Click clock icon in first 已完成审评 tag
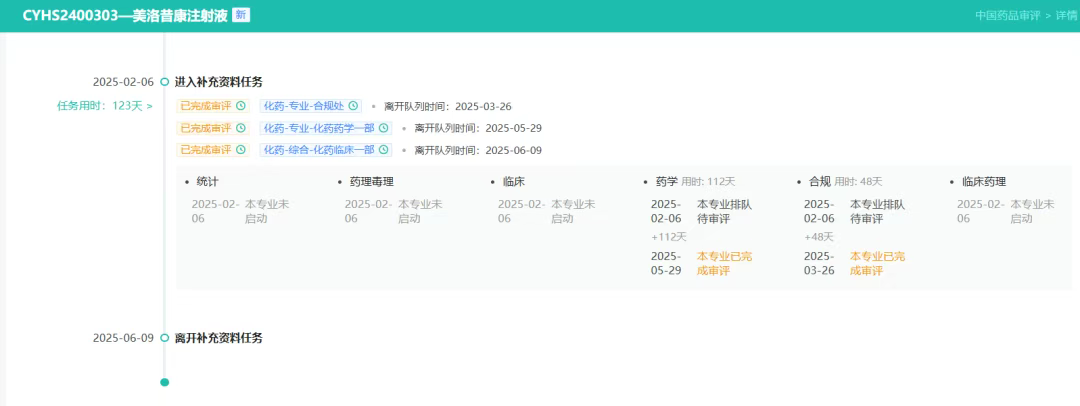The height and width of the screenshot is (406, 1080). (240, 106)
